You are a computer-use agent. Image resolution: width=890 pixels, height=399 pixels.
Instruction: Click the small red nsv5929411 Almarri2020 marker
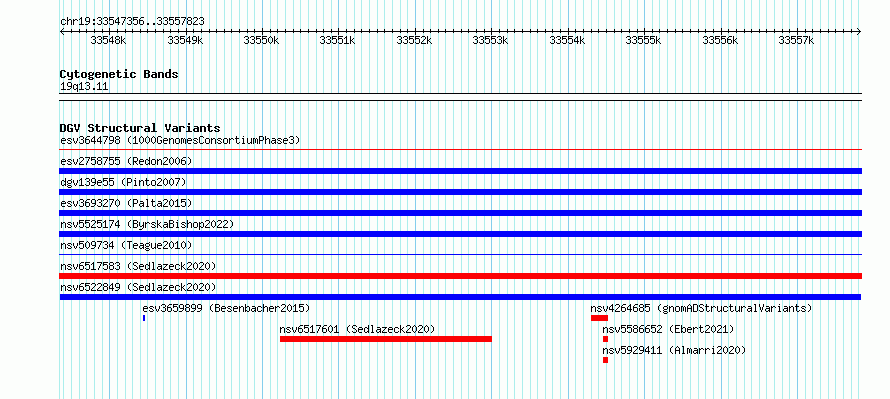[606, 360]
